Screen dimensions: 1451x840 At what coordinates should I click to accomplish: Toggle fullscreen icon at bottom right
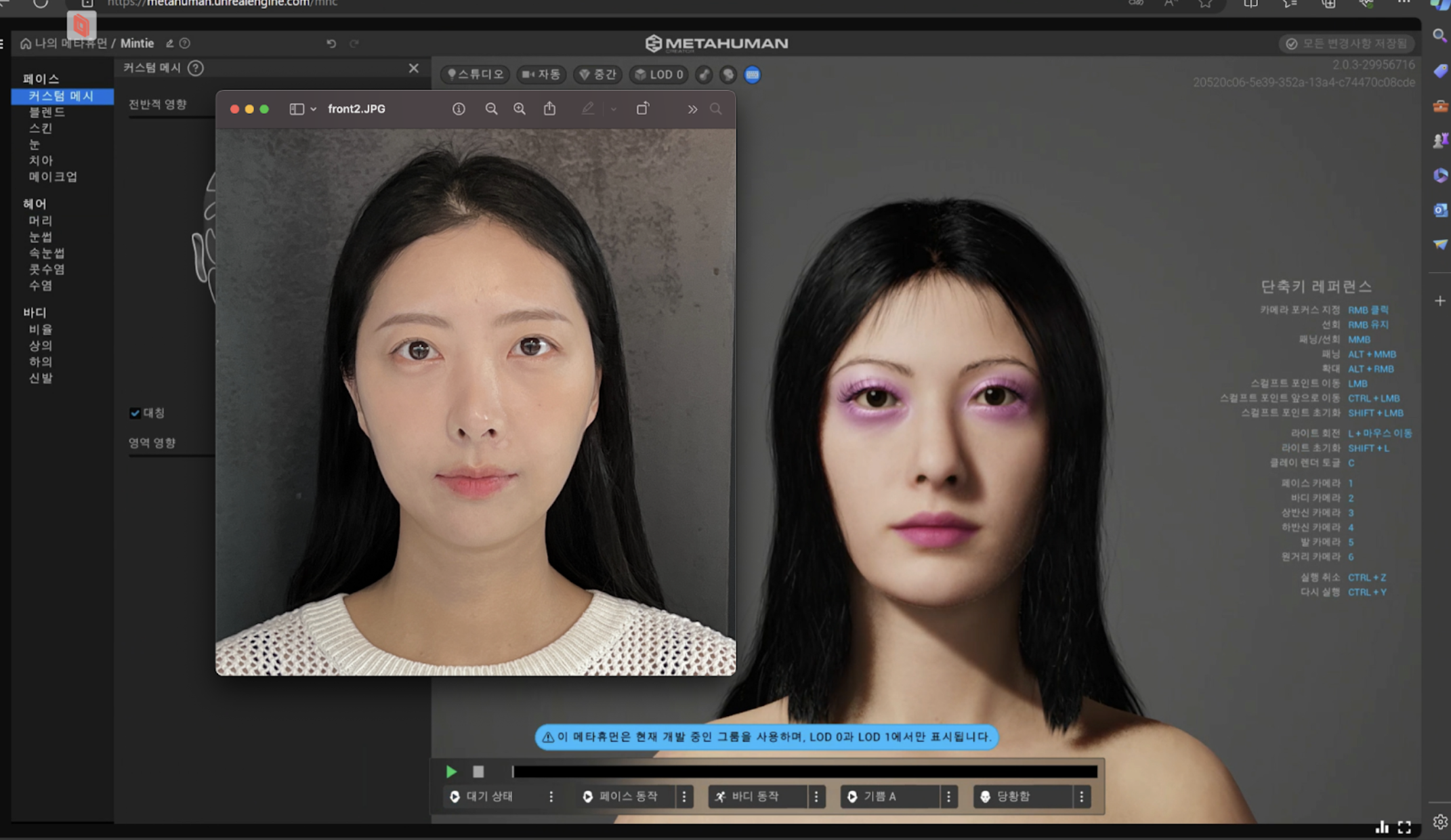pyautogui.click(x=1404, y=827)
